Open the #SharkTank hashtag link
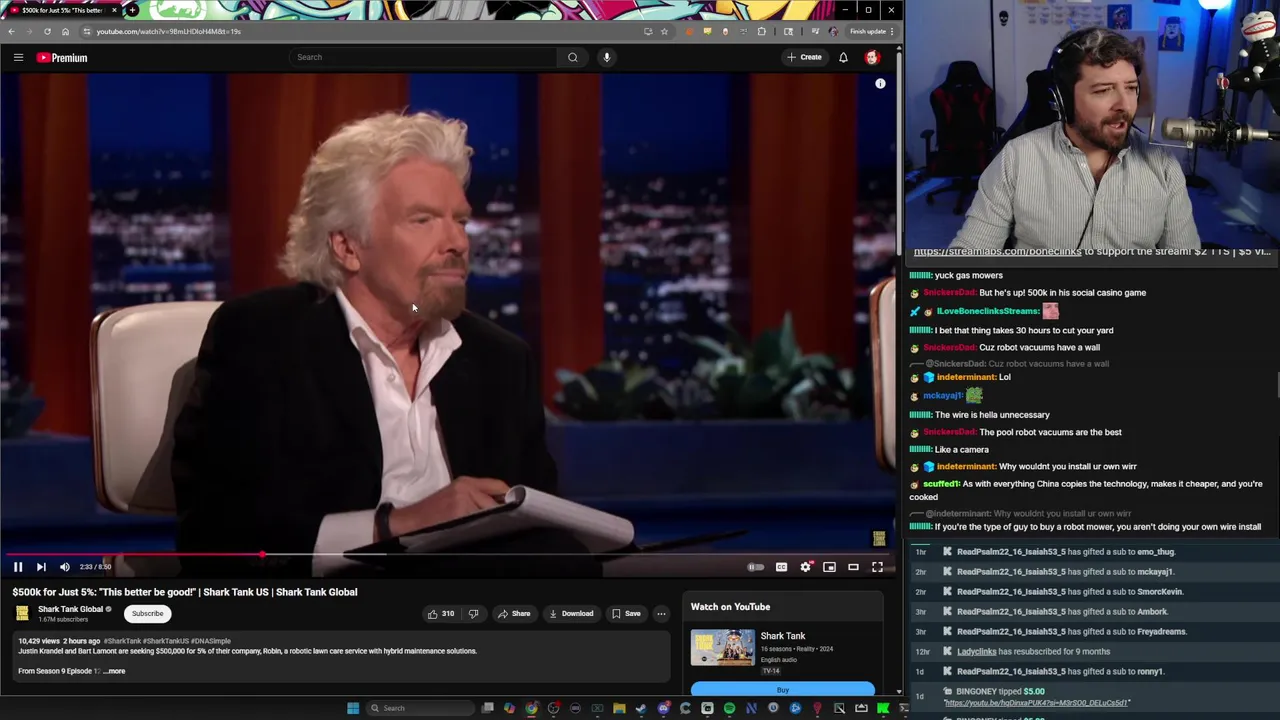This screenshot has width=1280, height=720. (x=122, y=641)
